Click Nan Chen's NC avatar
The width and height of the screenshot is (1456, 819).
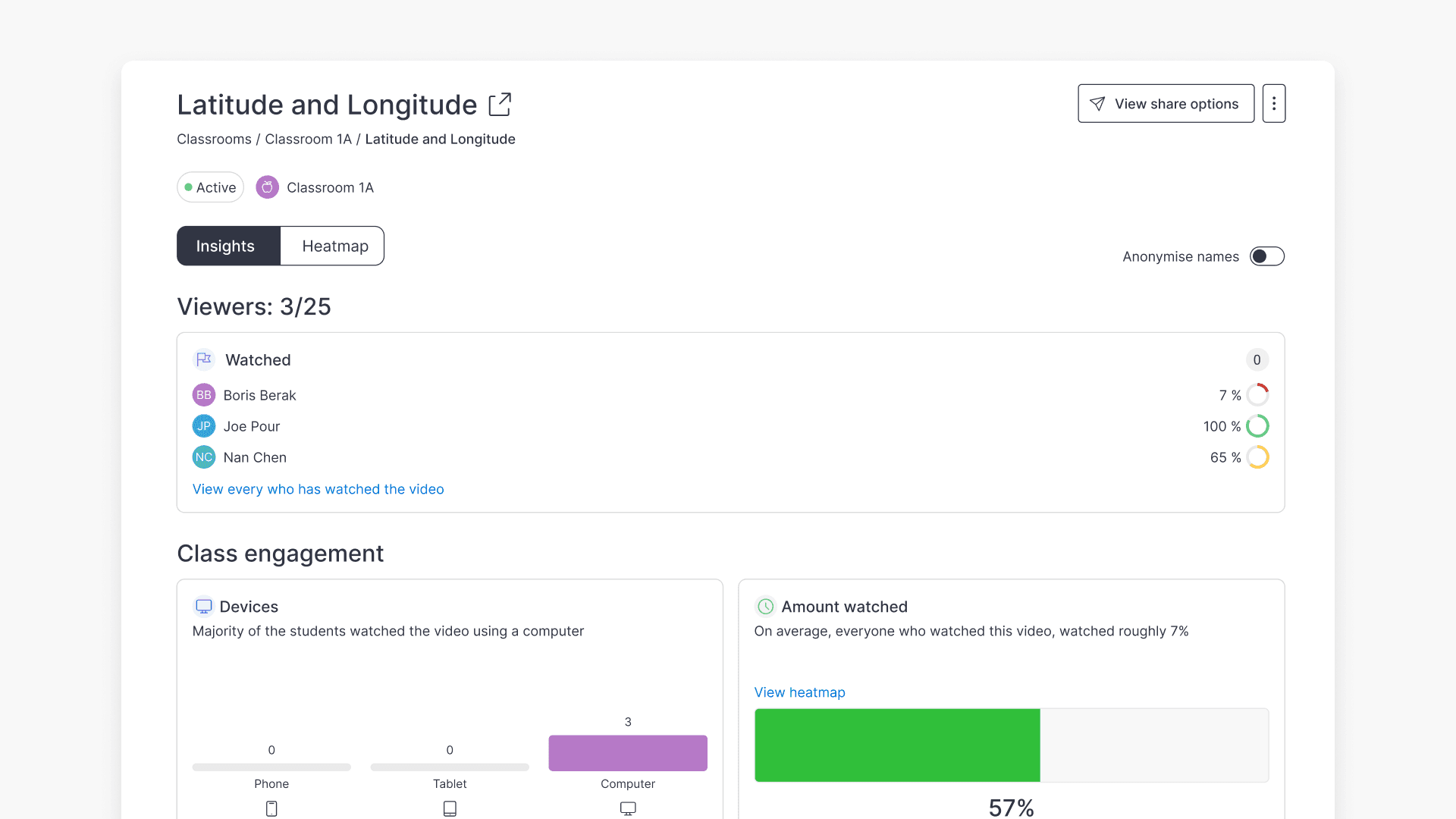click(204, 457)
